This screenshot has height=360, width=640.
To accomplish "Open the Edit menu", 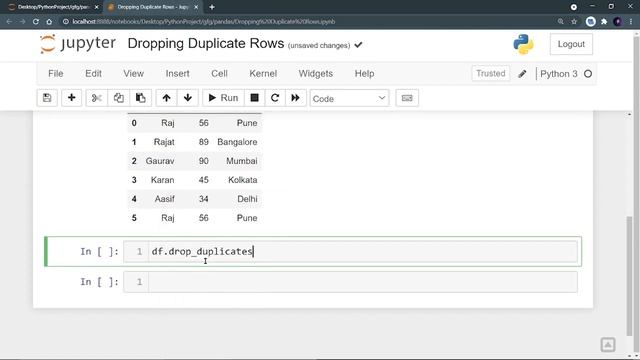I will tap(93, 73).
